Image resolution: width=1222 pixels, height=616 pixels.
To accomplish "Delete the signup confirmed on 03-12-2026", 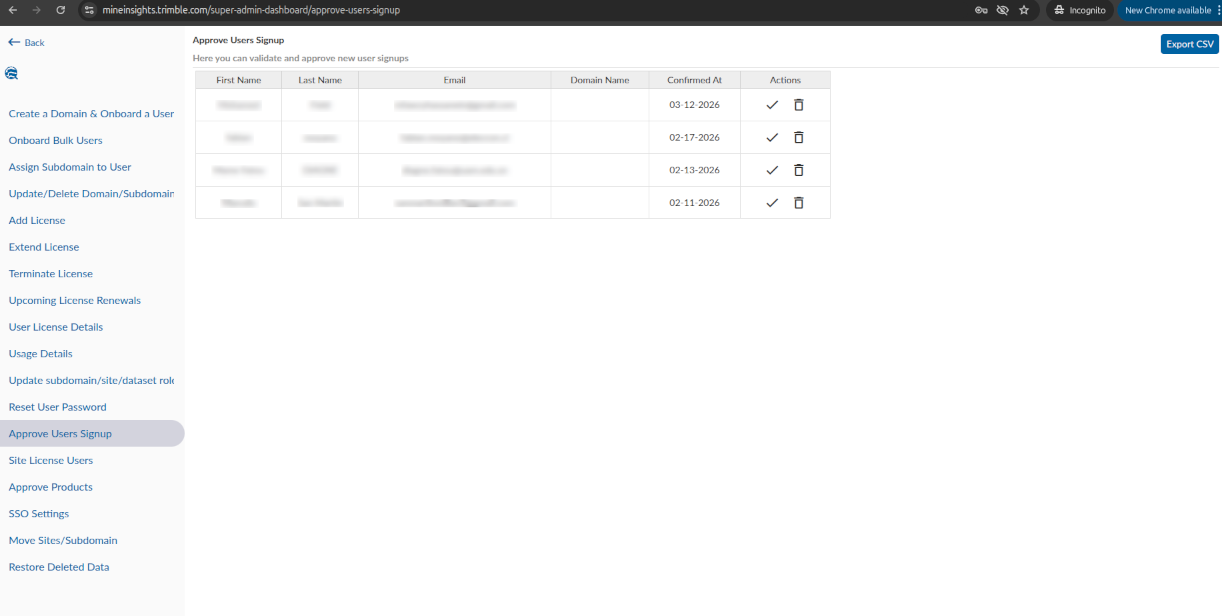I will click(798, 105).
